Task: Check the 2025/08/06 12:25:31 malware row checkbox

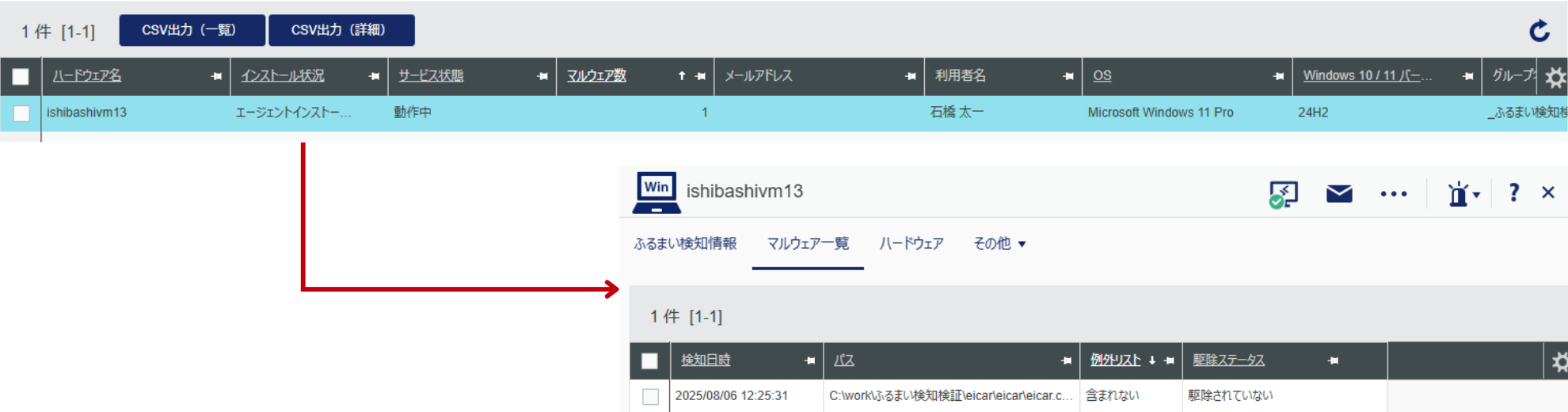Action: click(x=650, y=396)
